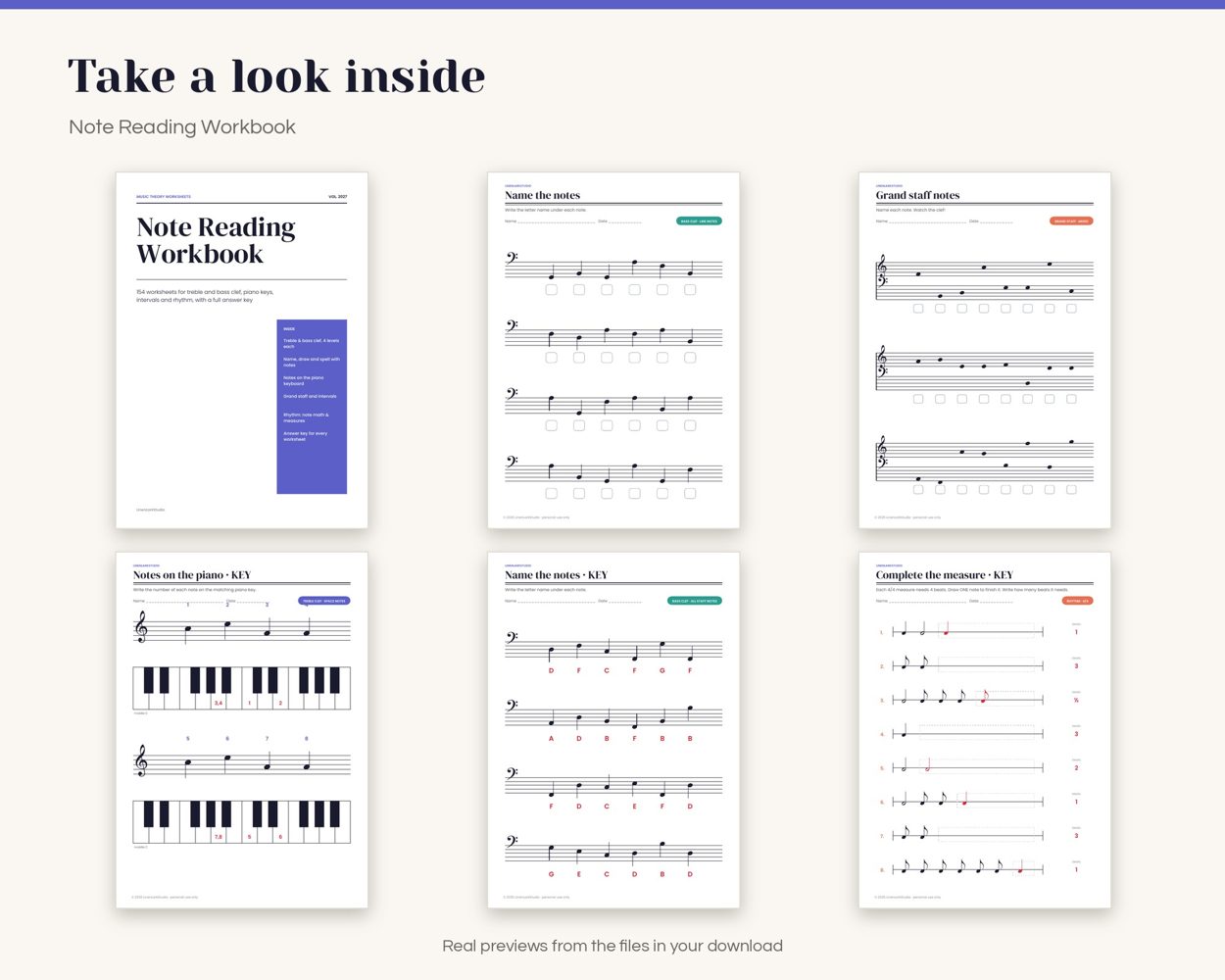Click the 'Notes on the piano · KEY' title text
The image size is (1225, 980).
[x=192, y=575]
